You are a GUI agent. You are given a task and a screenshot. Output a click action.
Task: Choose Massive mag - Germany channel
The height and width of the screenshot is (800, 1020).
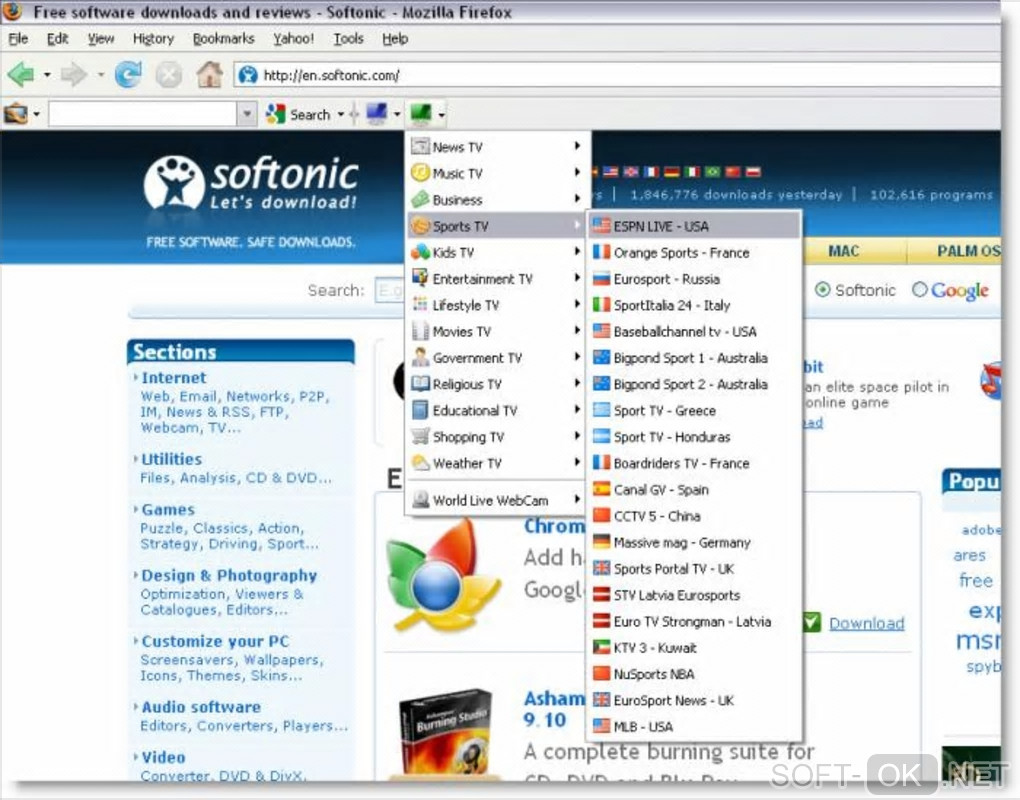click(x=694, y=542)
